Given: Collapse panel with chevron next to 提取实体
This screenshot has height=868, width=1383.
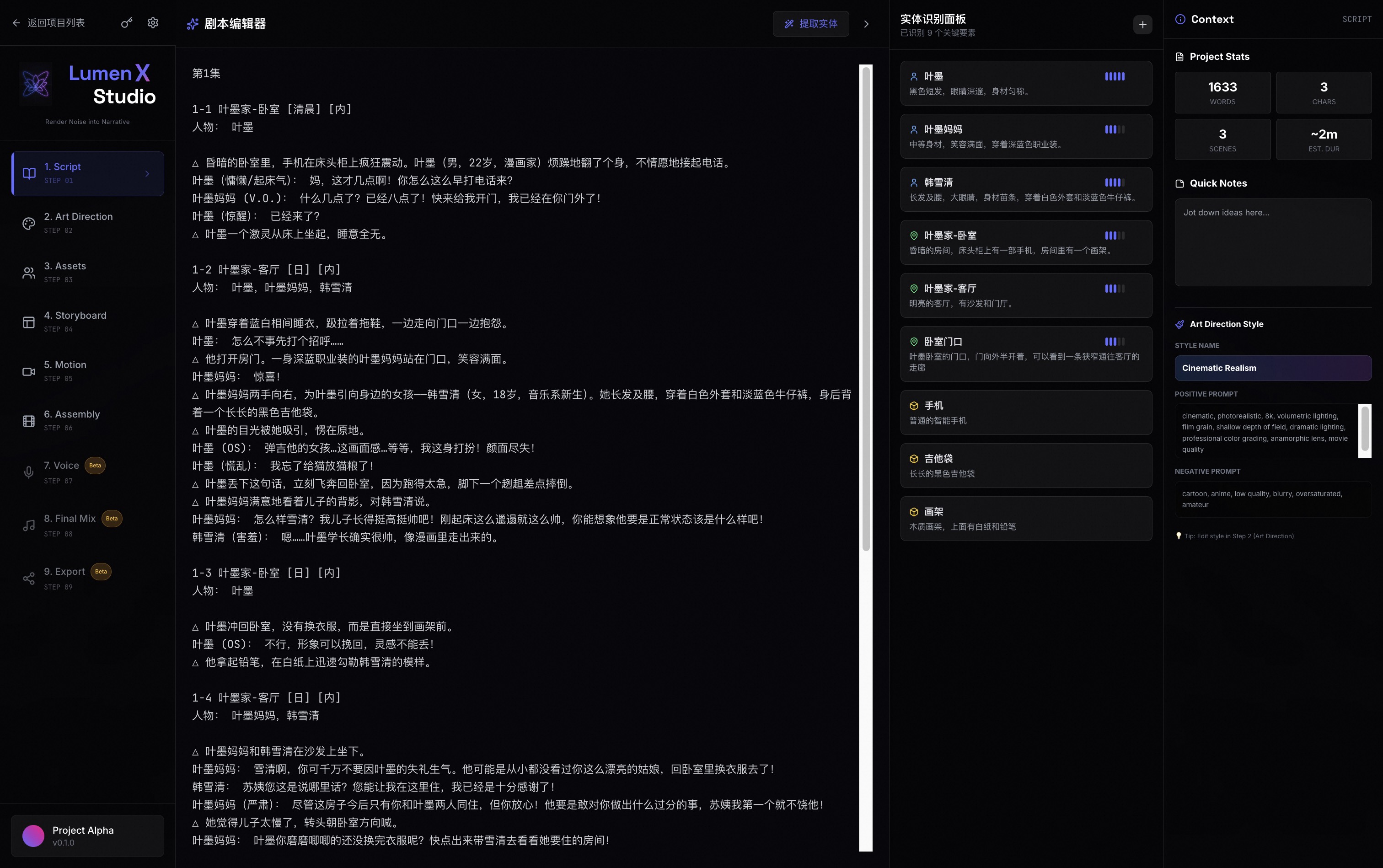Looking at the screenshot, I should tap(866, 23).
